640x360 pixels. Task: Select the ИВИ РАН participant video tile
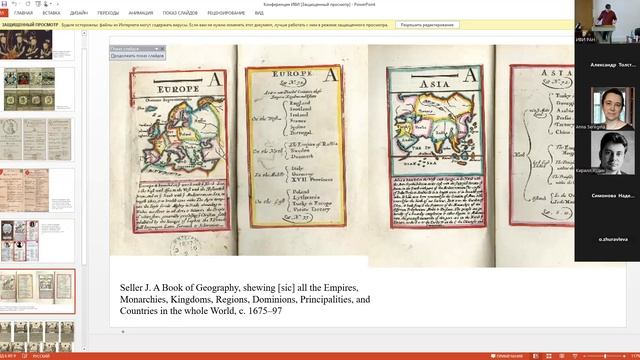click(607, 21)
